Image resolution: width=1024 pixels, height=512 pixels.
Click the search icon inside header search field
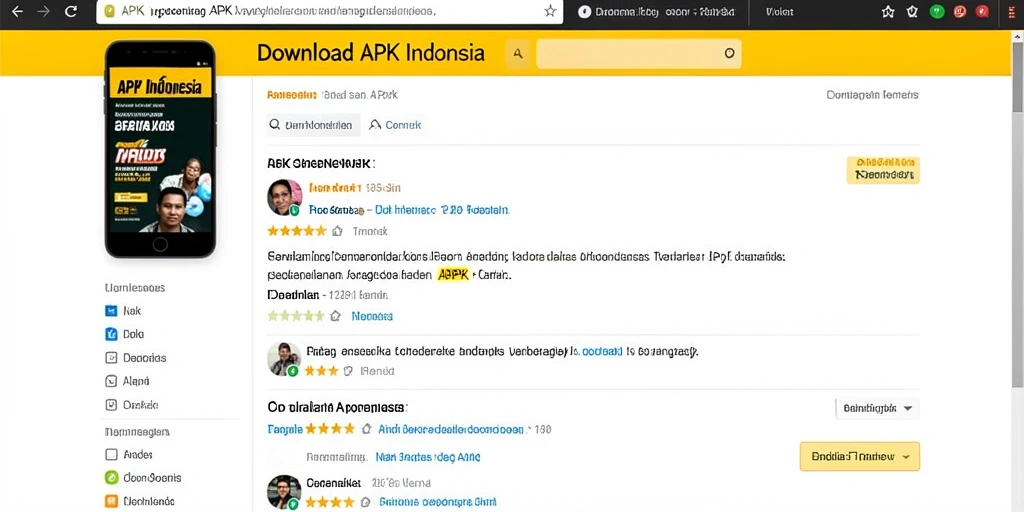pyautogui.click(x=729, y=54)
